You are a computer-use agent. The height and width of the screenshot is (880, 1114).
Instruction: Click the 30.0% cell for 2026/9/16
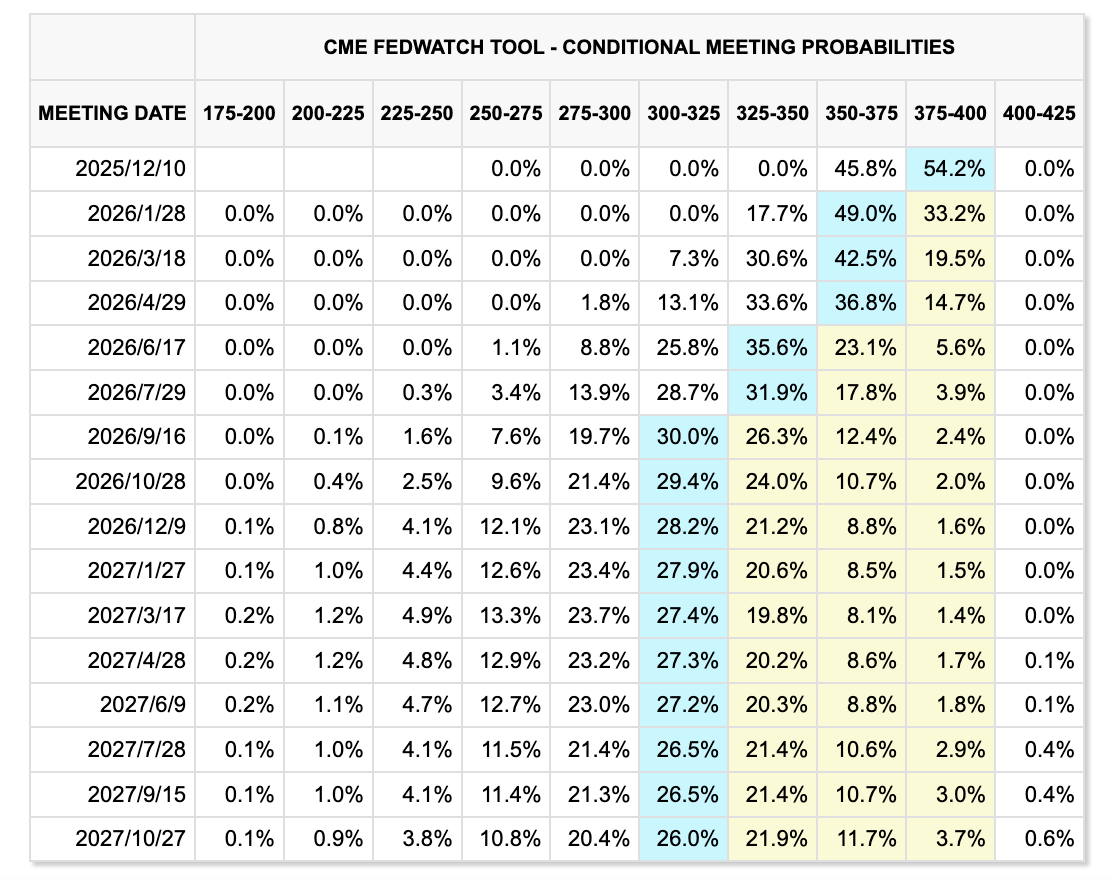click(x=684, y=437)
